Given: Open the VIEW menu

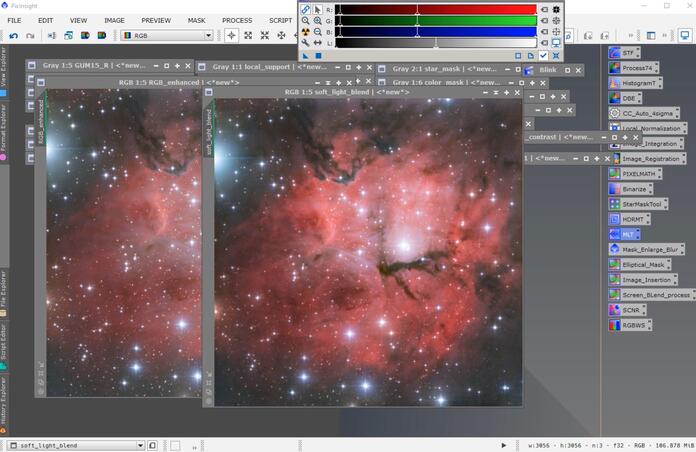Looking at the screenshot, I should [x=78, y=20].
